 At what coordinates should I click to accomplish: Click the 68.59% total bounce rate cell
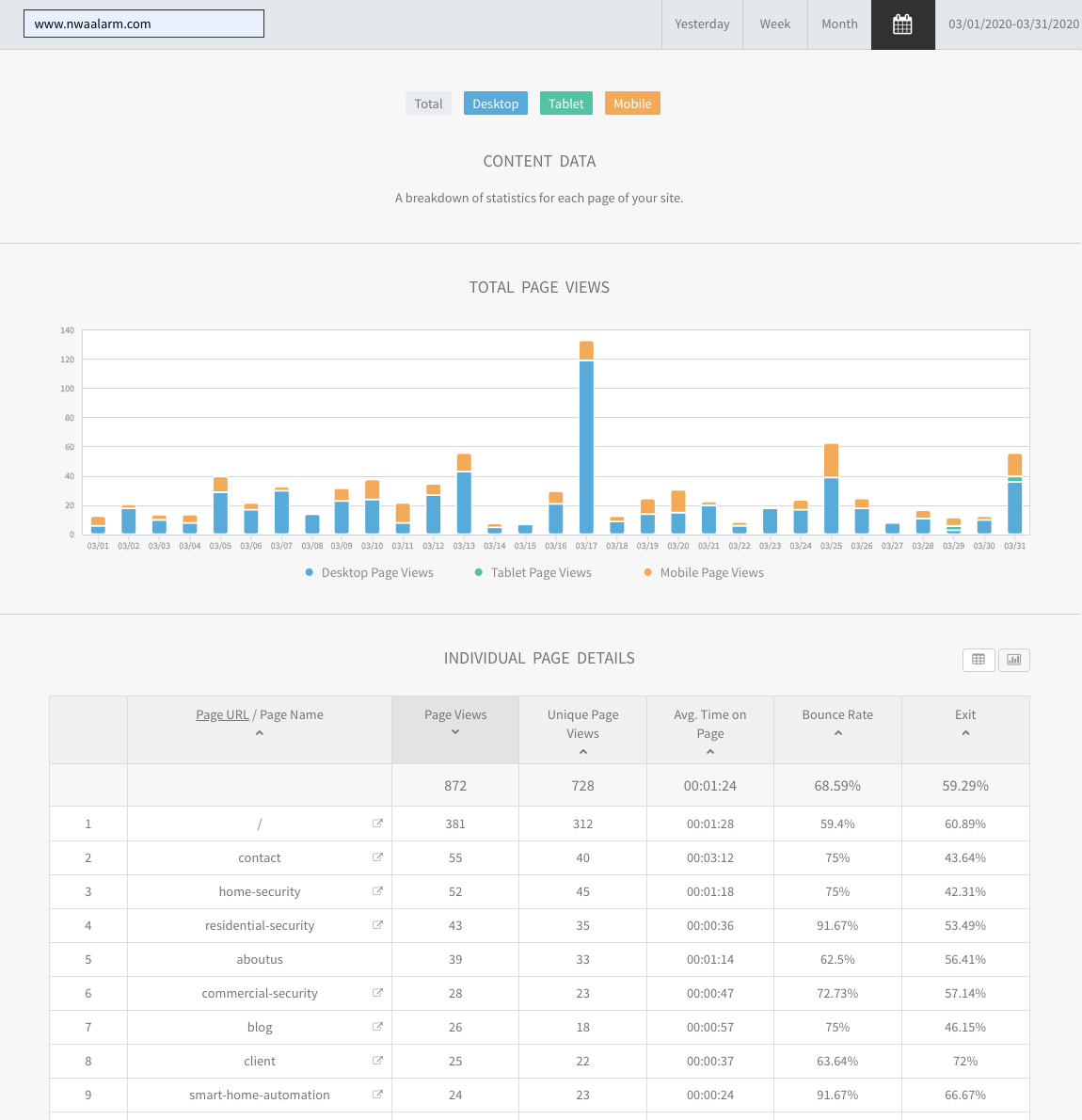[837, 786]
